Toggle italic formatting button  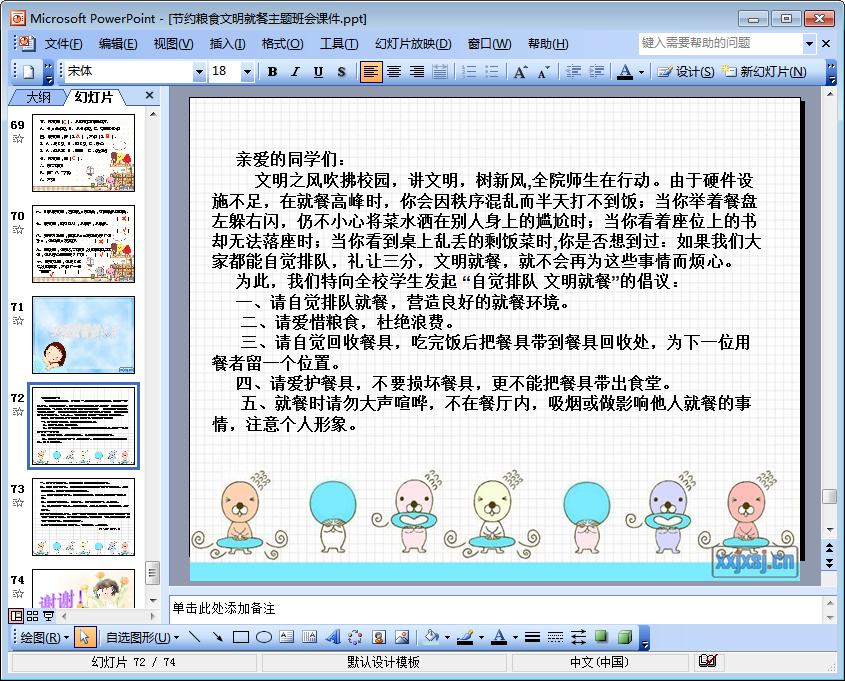[x=295, y=72]
